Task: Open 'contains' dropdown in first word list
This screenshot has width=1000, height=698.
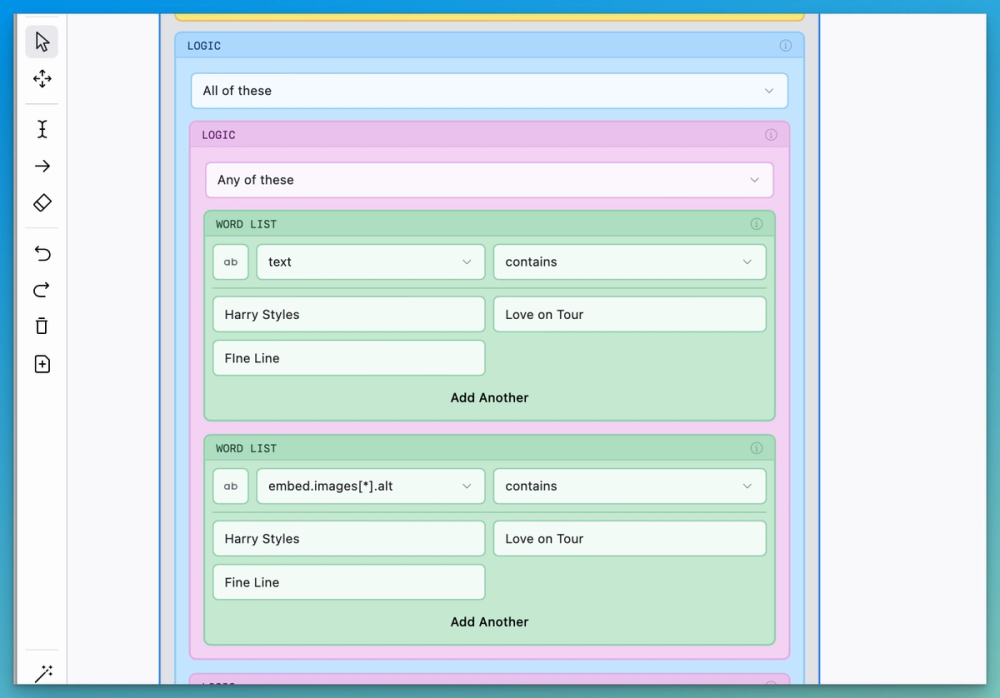Action: point(629,262)
